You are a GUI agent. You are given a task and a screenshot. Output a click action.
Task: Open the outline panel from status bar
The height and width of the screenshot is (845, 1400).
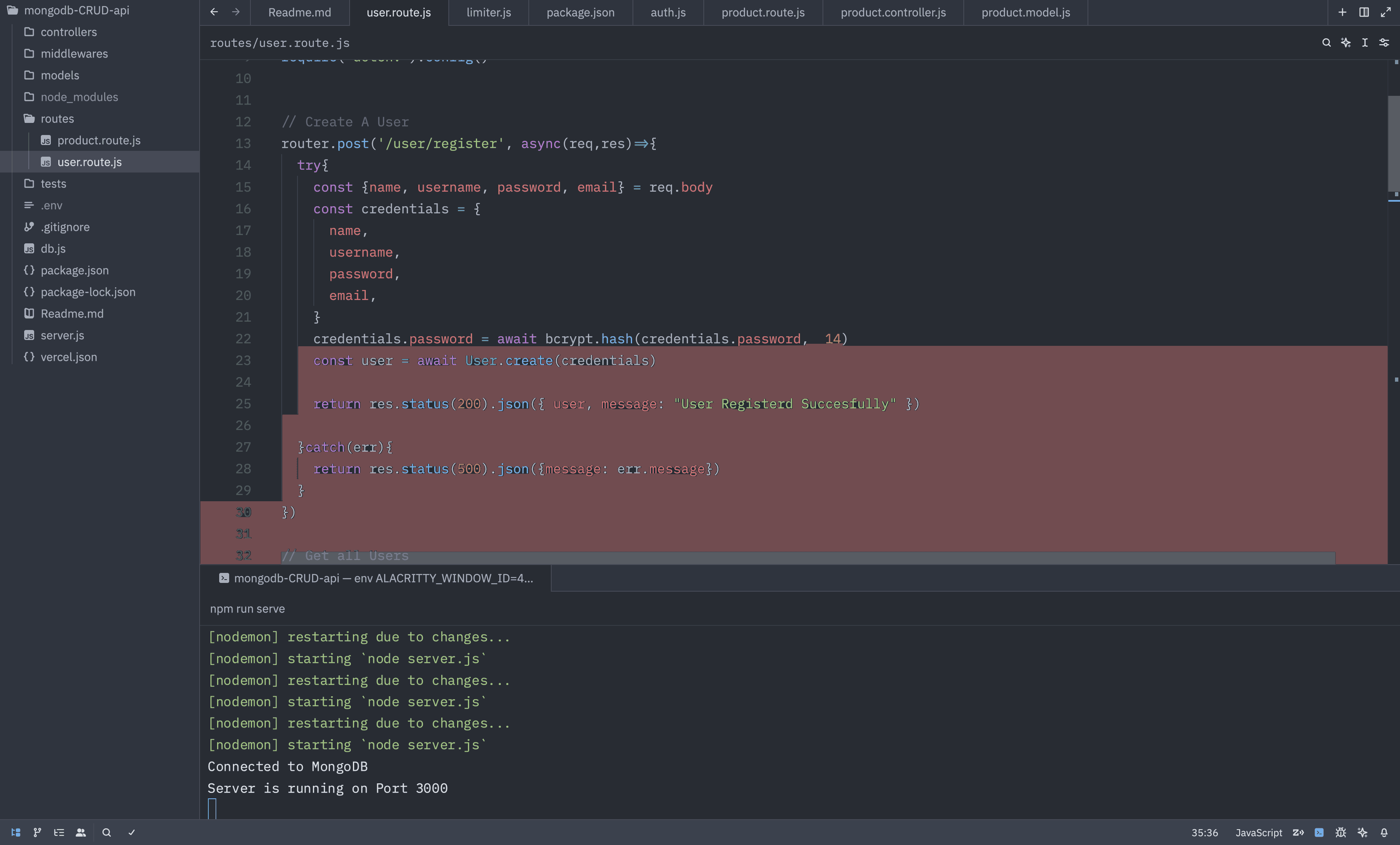click(59, 832)
